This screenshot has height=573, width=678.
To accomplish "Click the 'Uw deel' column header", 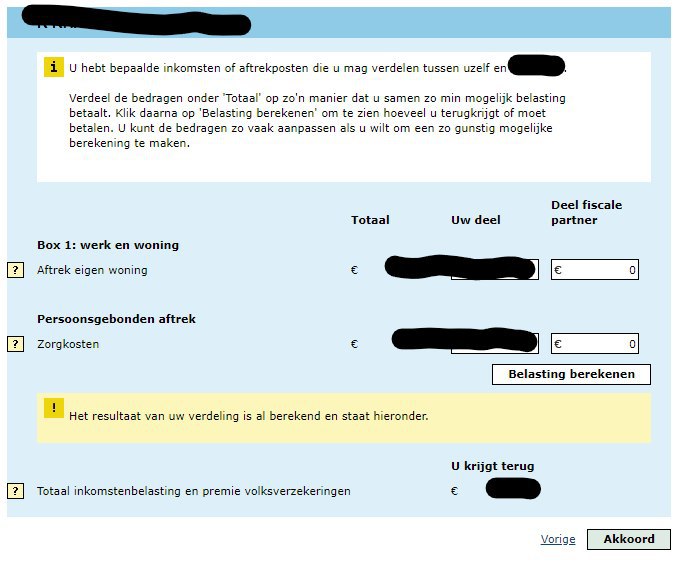I will pyautogui.click(x=476, y=220).
